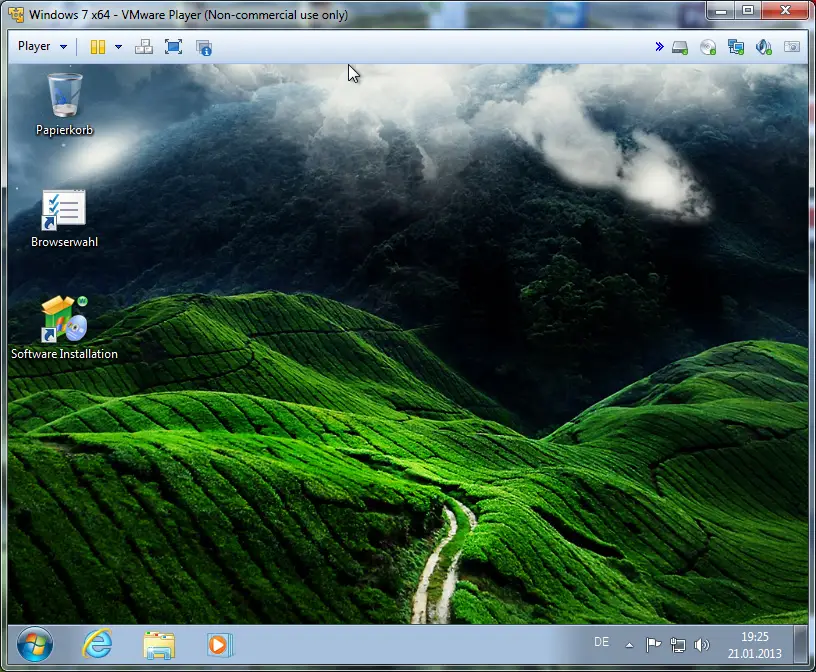Screen dimensions: 816x672
Task: Select the DE language indicator in taskbar
Action: tap(601, 642)
